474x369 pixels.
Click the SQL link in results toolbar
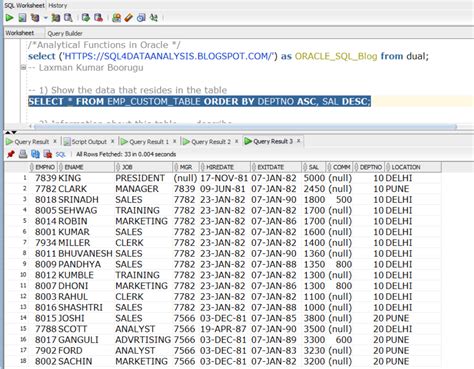click(60, 154)
